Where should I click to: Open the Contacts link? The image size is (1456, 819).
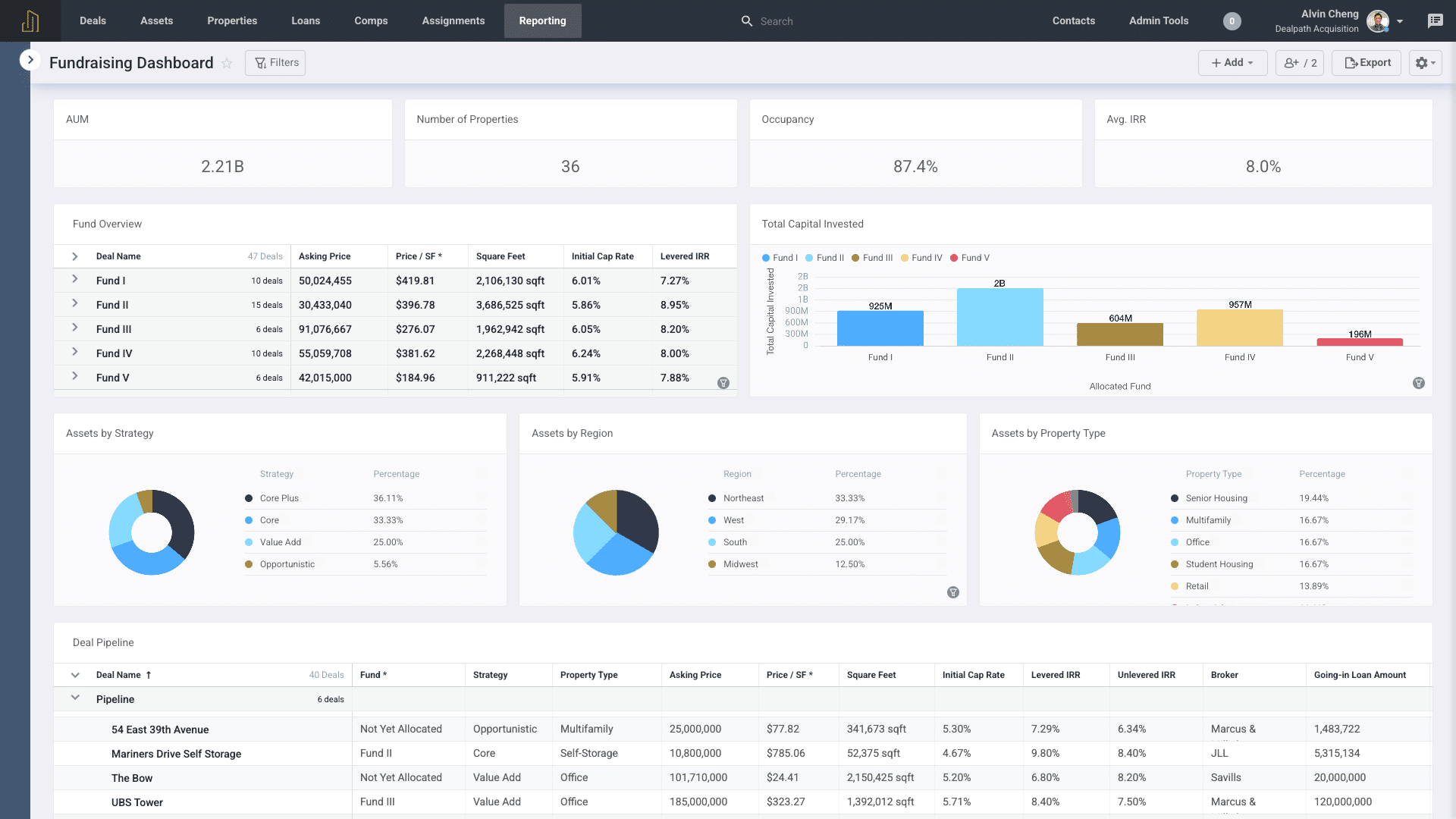point(1073,20)
